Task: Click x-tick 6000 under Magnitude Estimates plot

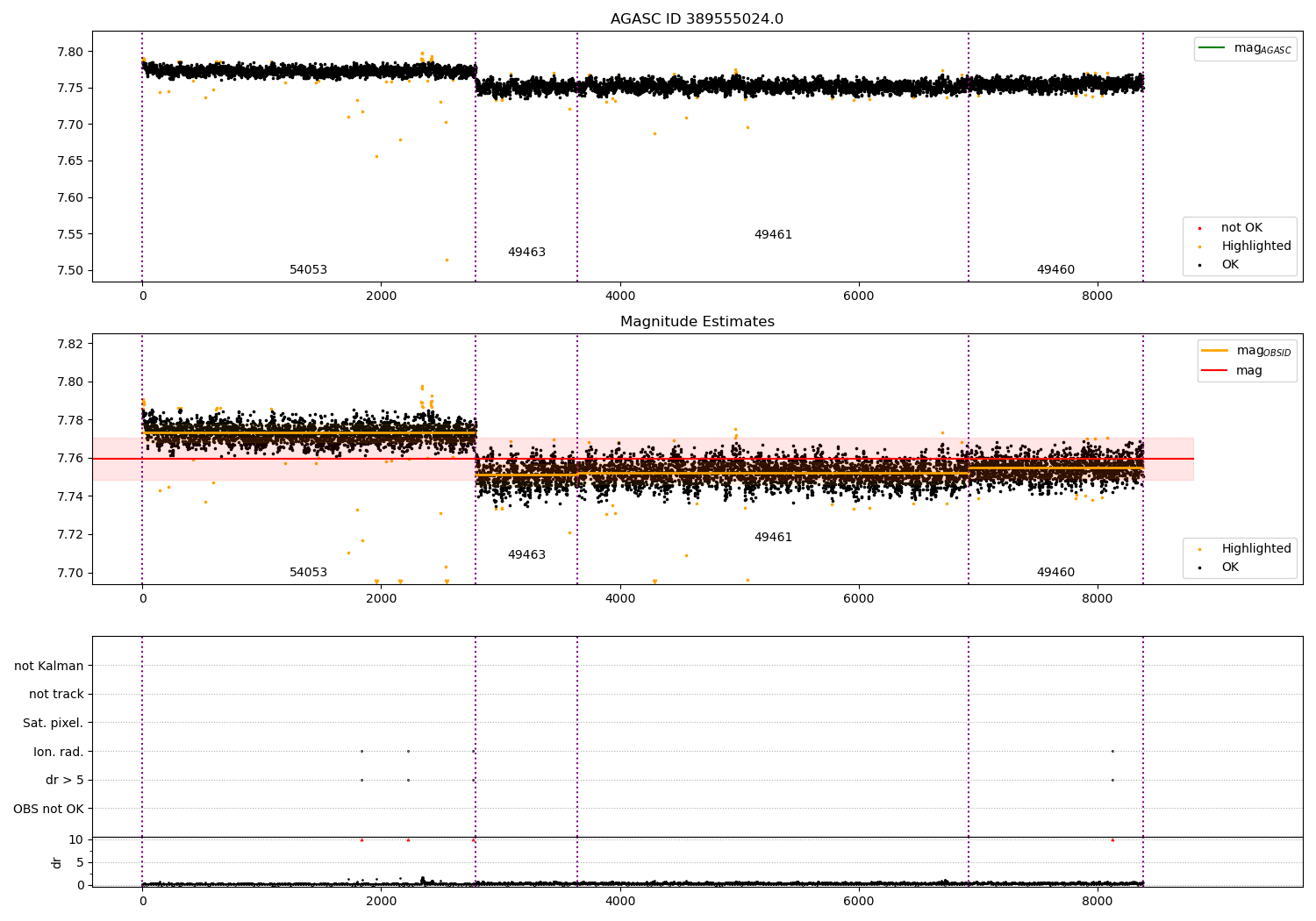Action: tap(859, 599)
